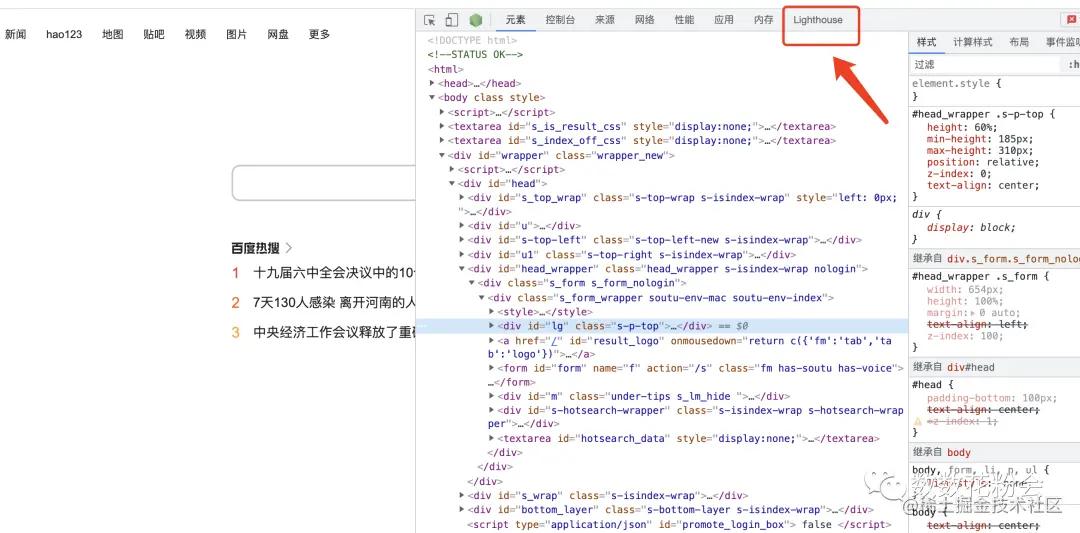Switch to the 控制台 tab

[x=560, y=20]
